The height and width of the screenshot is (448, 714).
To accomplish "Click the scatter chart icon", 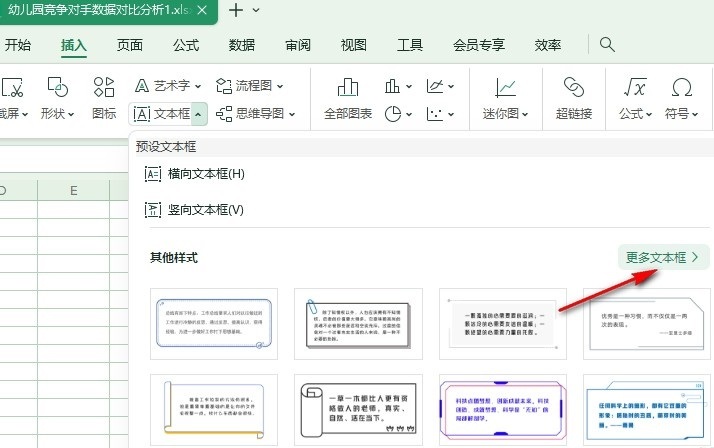I will tap(434, 114).
